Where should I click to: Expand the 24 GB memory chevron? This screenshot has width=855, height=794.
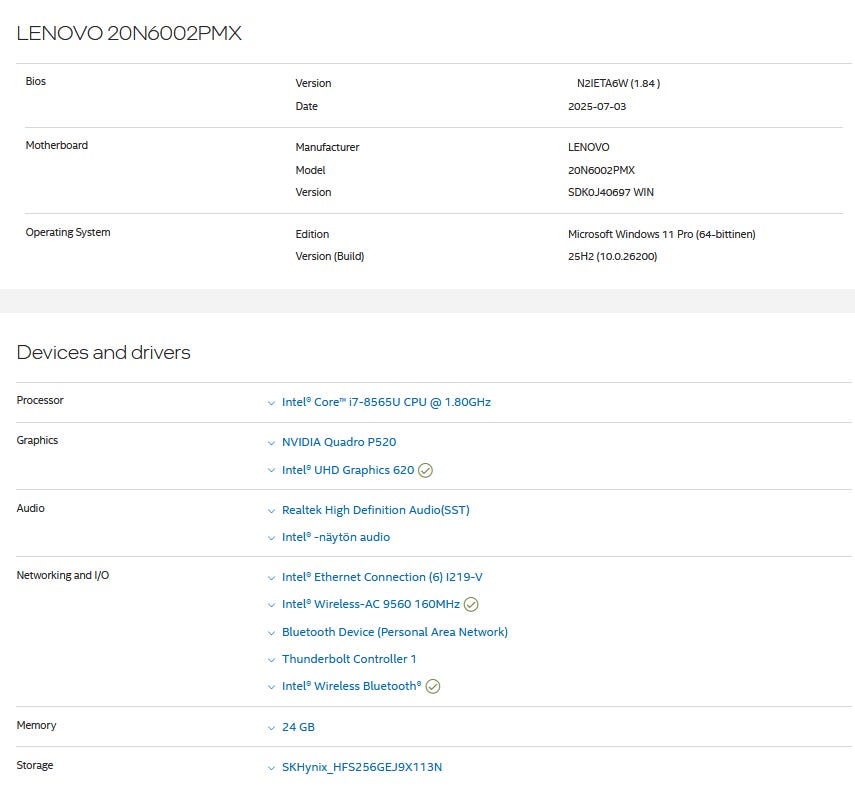tap(271, 727)
